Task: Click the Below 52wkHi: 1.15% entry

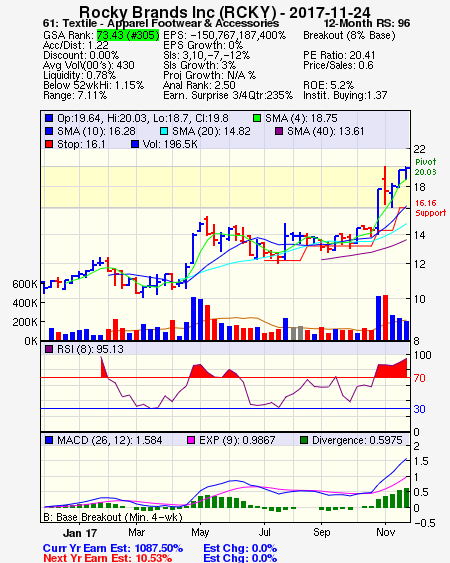Action: point(93,85)
